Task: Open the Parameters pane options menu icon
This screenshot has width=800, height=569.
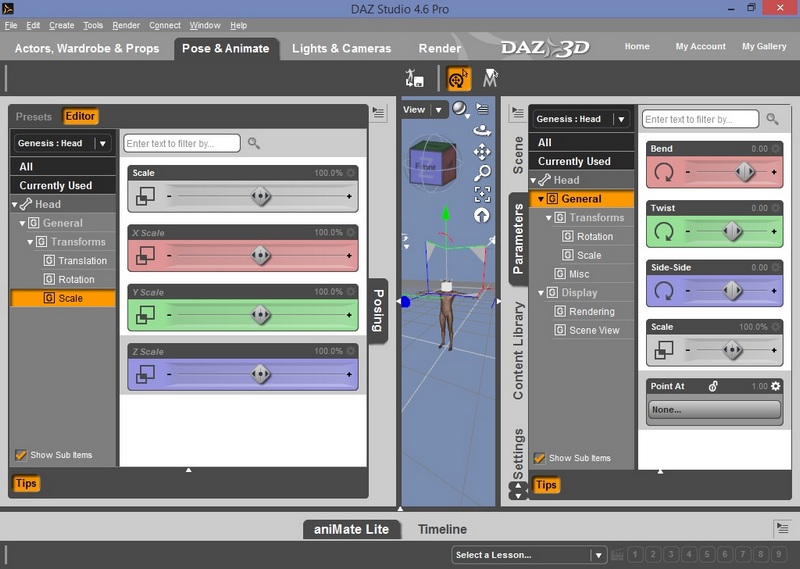Action: [518, 112]
